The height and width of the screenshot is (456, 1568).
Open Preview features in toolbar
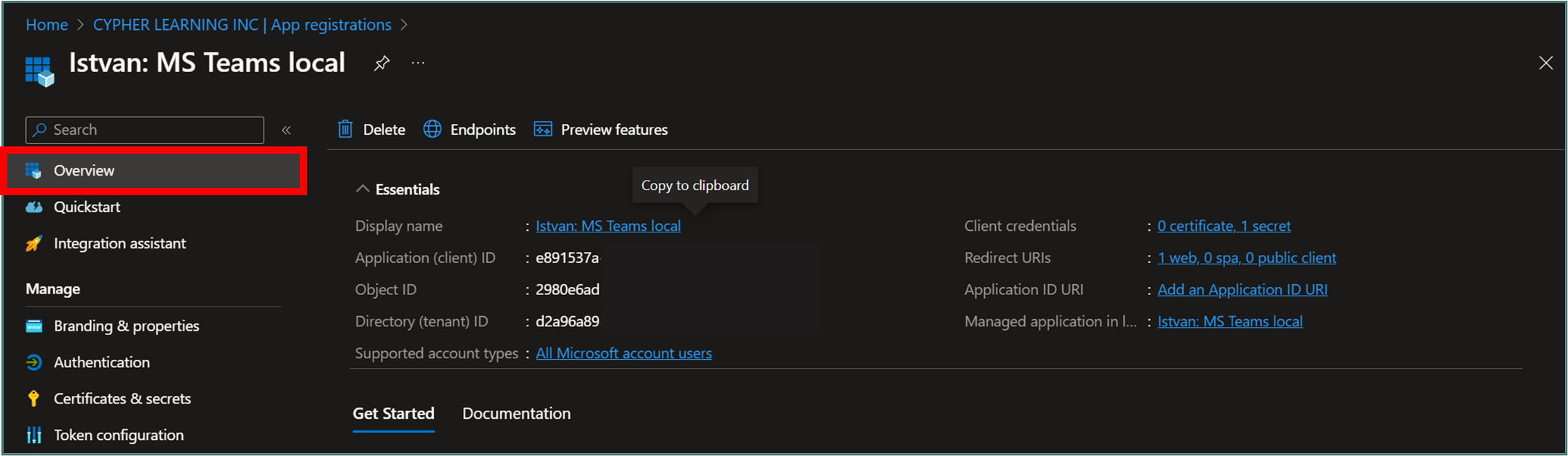(x=614, y=130)
